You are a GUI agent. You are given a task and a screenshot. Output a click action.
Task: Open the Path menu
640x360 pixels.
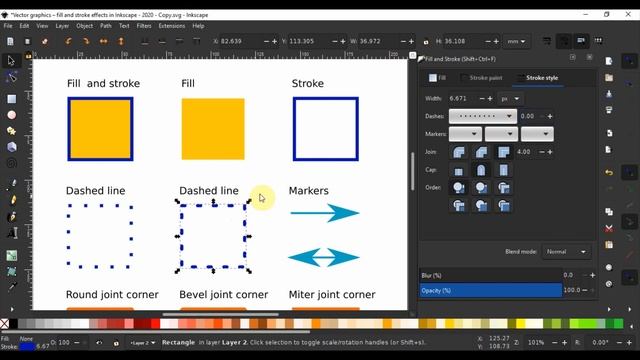[106, 26]
